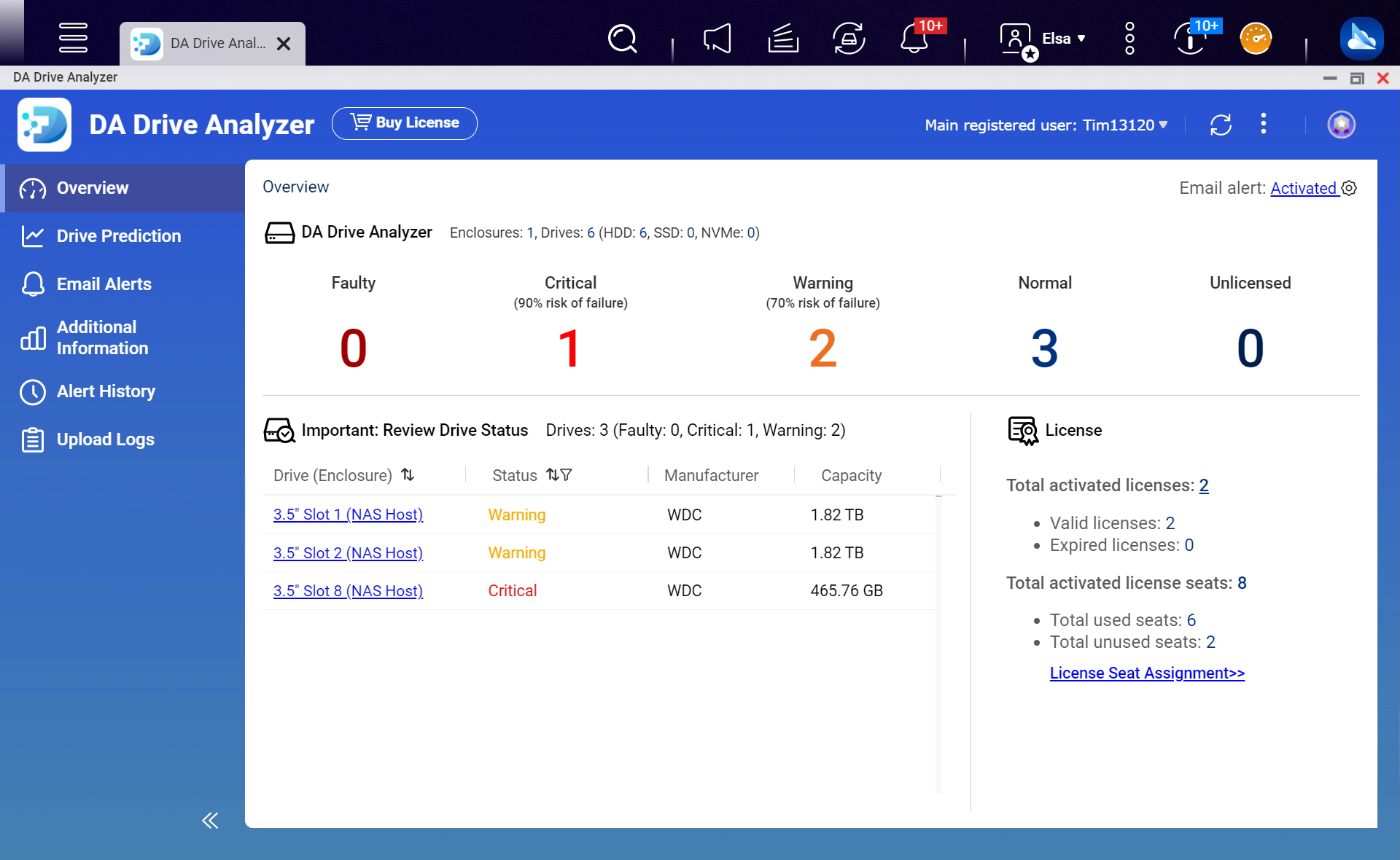Viewport: 1400px width, 860px height.
Task: Toggle sort order on Status column
Action: pos(553,475)
